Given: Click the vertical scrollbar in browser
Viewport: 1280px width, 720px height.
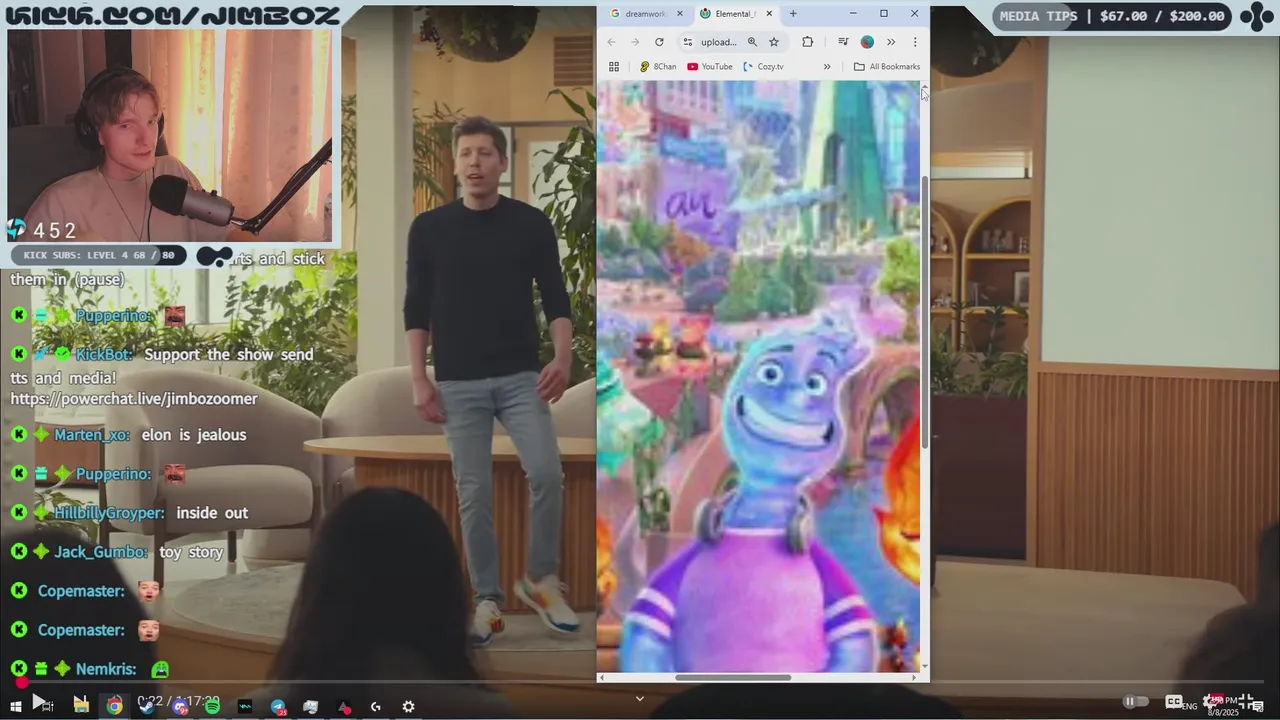Looking at the screenshot, I should pyautogui.click(x=925, y=310).
